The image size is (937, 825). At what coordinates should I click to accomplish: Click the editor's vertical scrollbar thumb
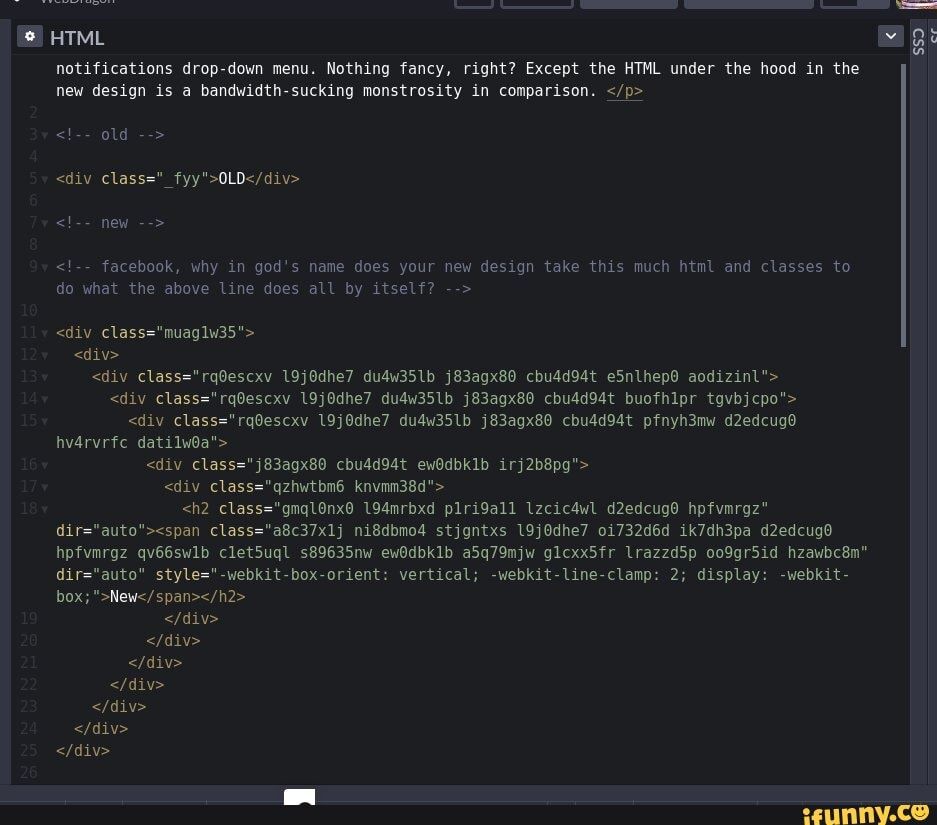(x=904, y=205)
